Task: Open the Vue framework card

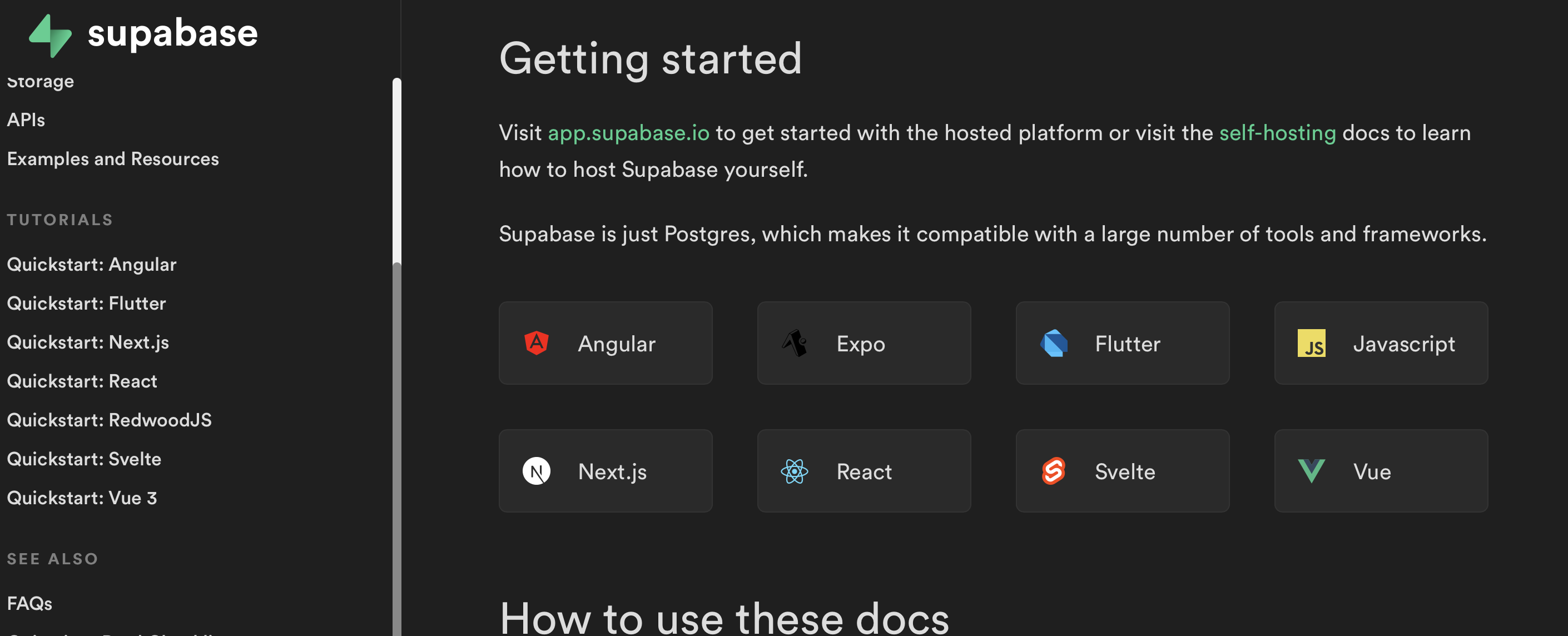Action: tap(1381, 470)
